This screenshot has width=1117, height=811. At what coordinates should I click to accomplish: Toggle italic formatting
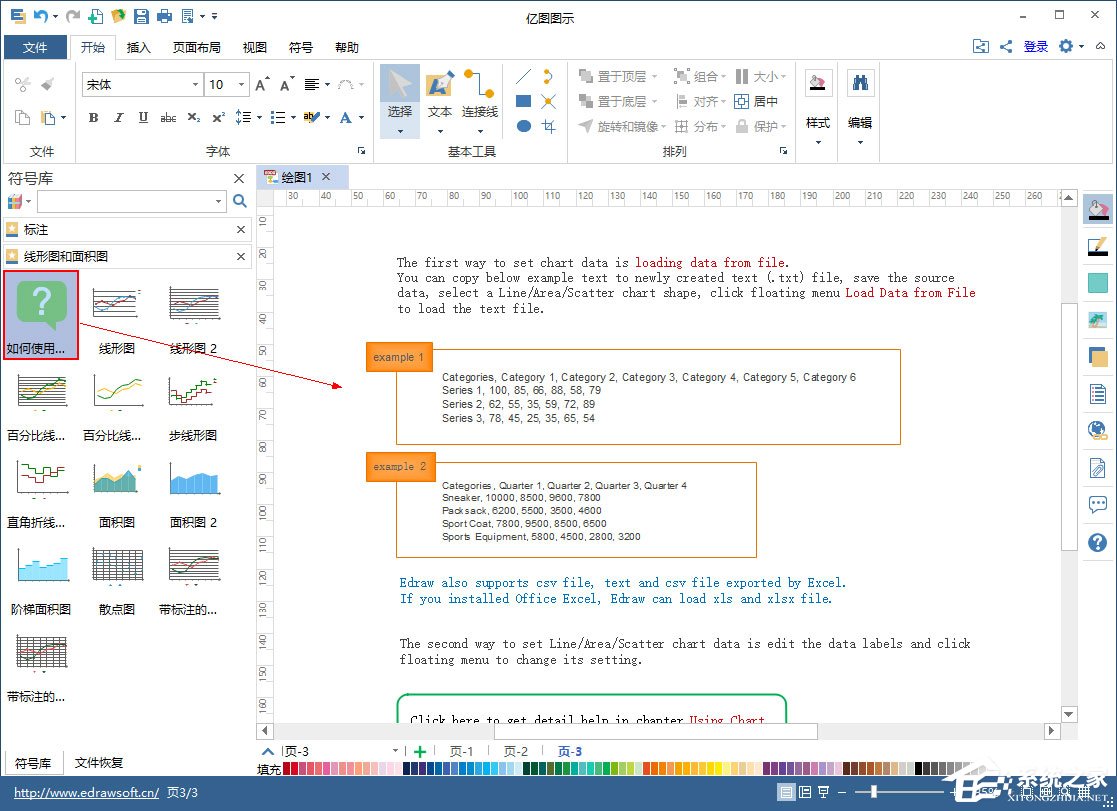(119, 118)
